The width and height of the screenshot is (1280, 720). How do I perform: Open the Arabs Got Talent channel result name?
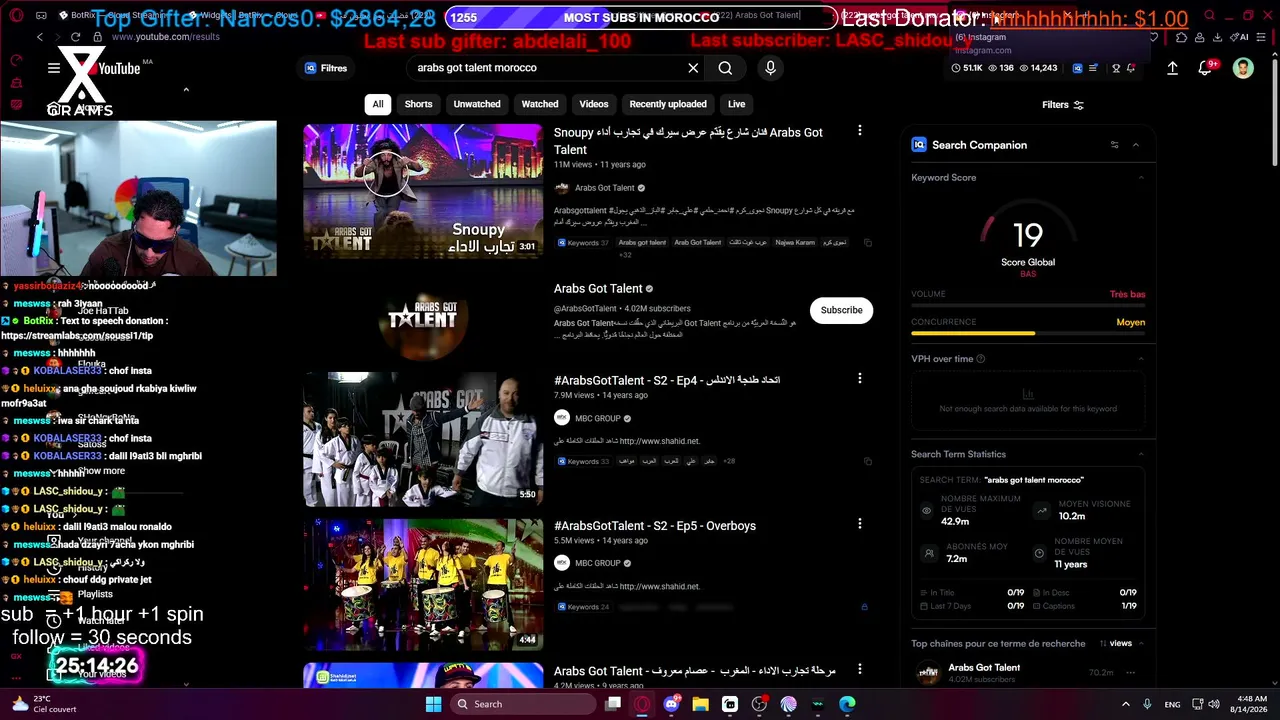[x=598, y=289]
